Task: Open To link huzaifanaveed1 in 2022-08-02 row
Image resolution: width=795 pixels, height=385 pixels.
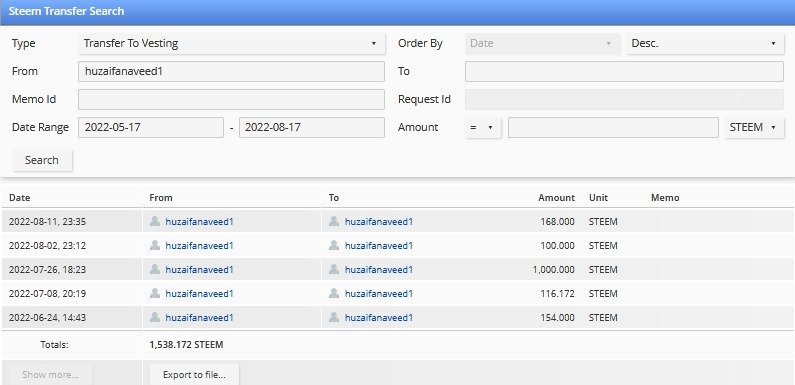Action: pyautogui.click(x=379, y=246)
